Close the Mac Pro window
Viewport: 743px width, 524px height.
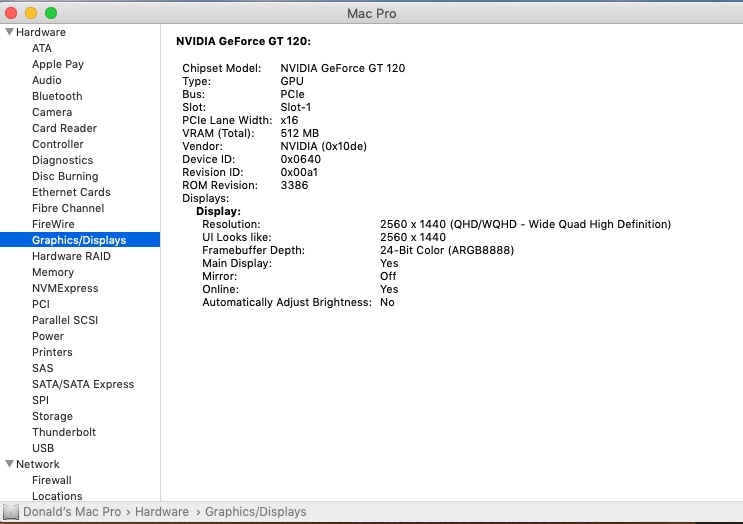pos(11,13)
